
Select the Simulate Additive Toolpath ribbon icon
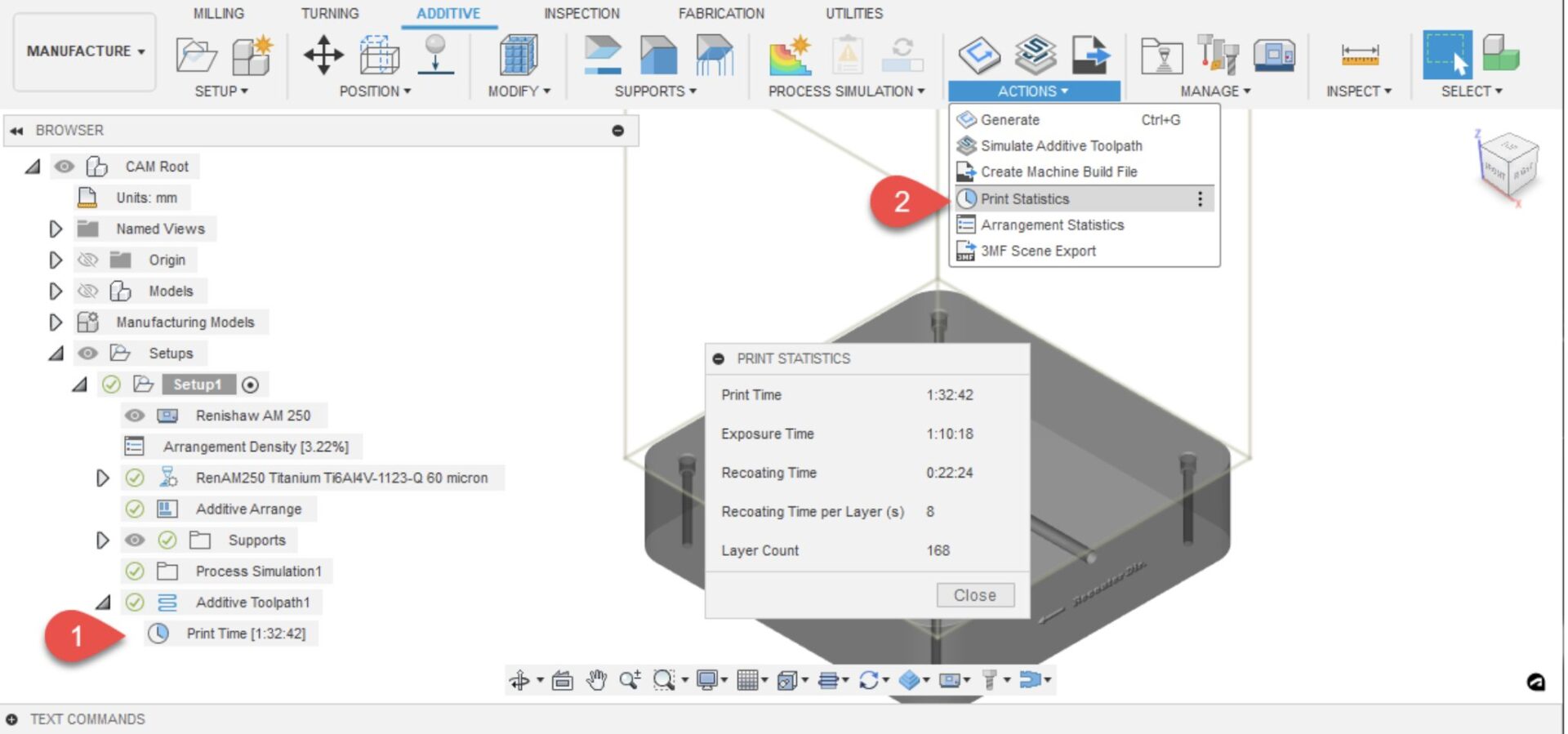[x=1035, y=56]
